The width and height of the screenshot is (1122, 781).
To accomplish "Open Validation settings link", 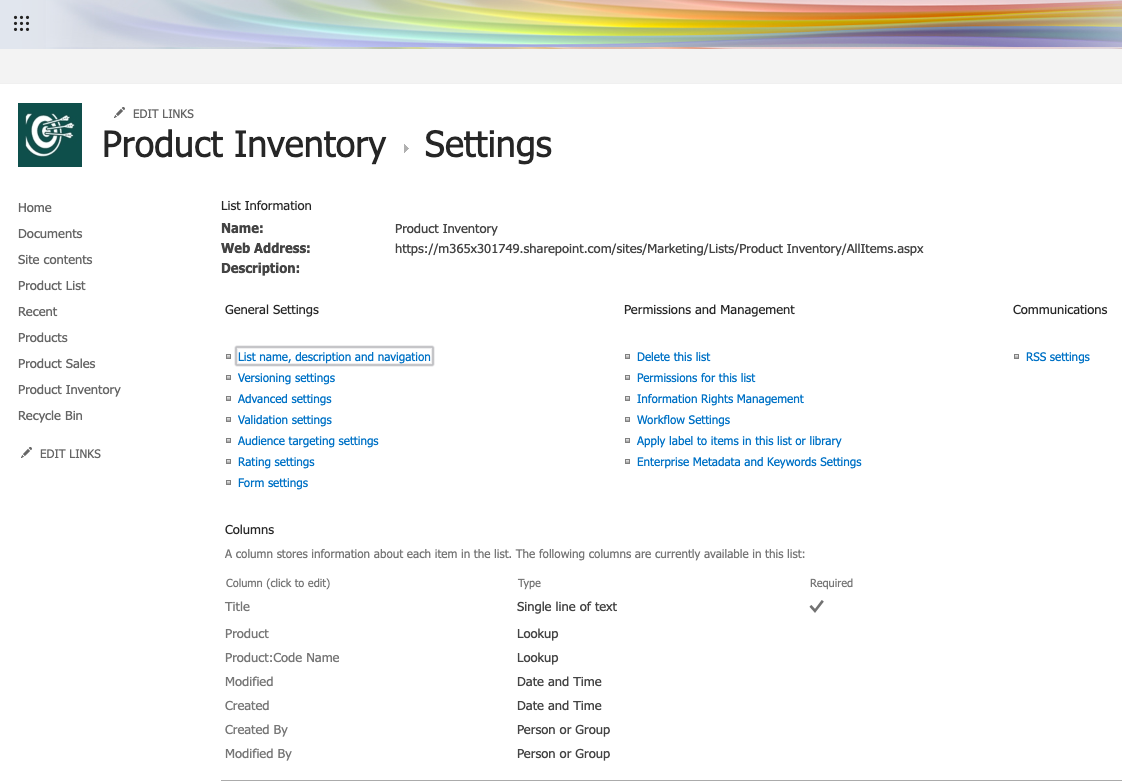I will click(x=284, y=420).
